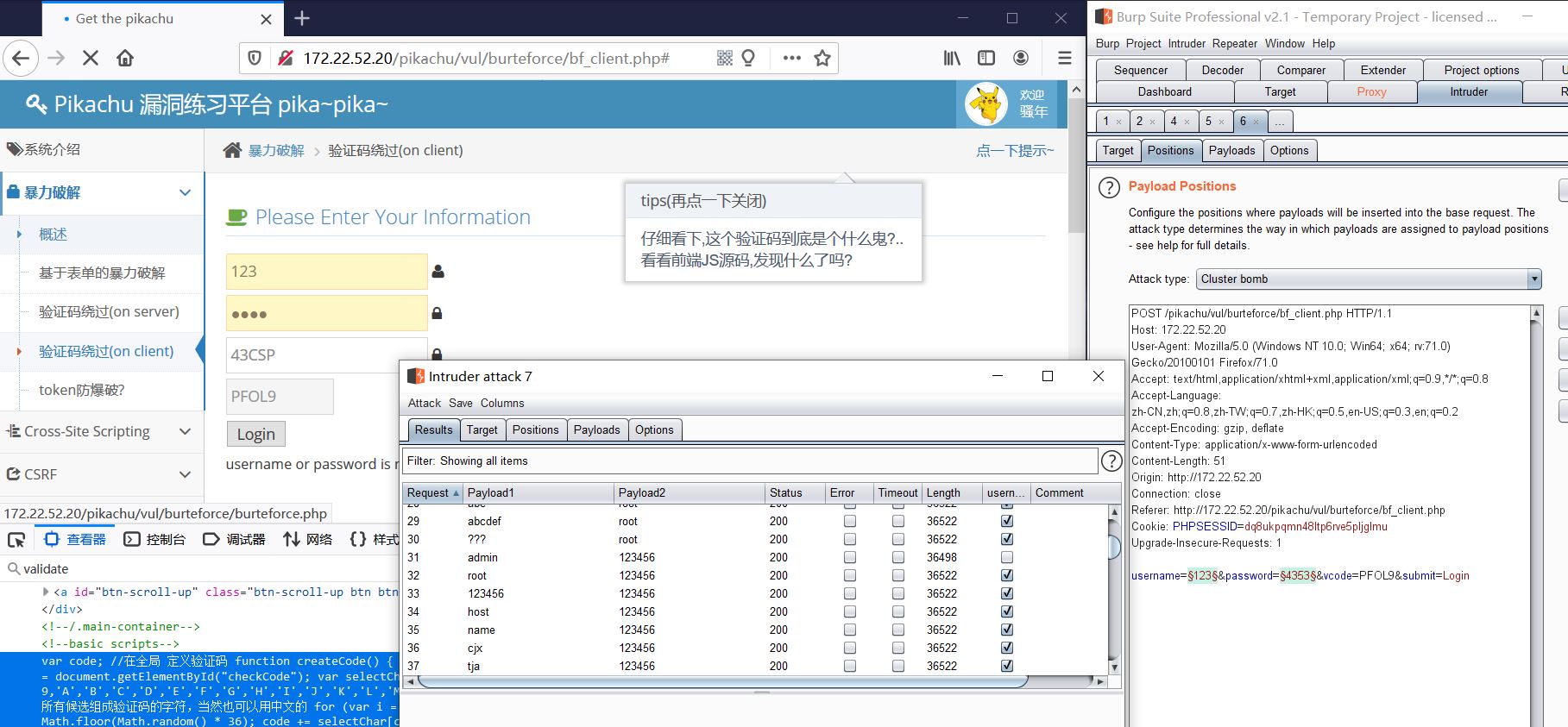The width and height of the screenshot is (1568, 727).
Task: Show site security info via crossed lock icon
Action: pos(284,58)
